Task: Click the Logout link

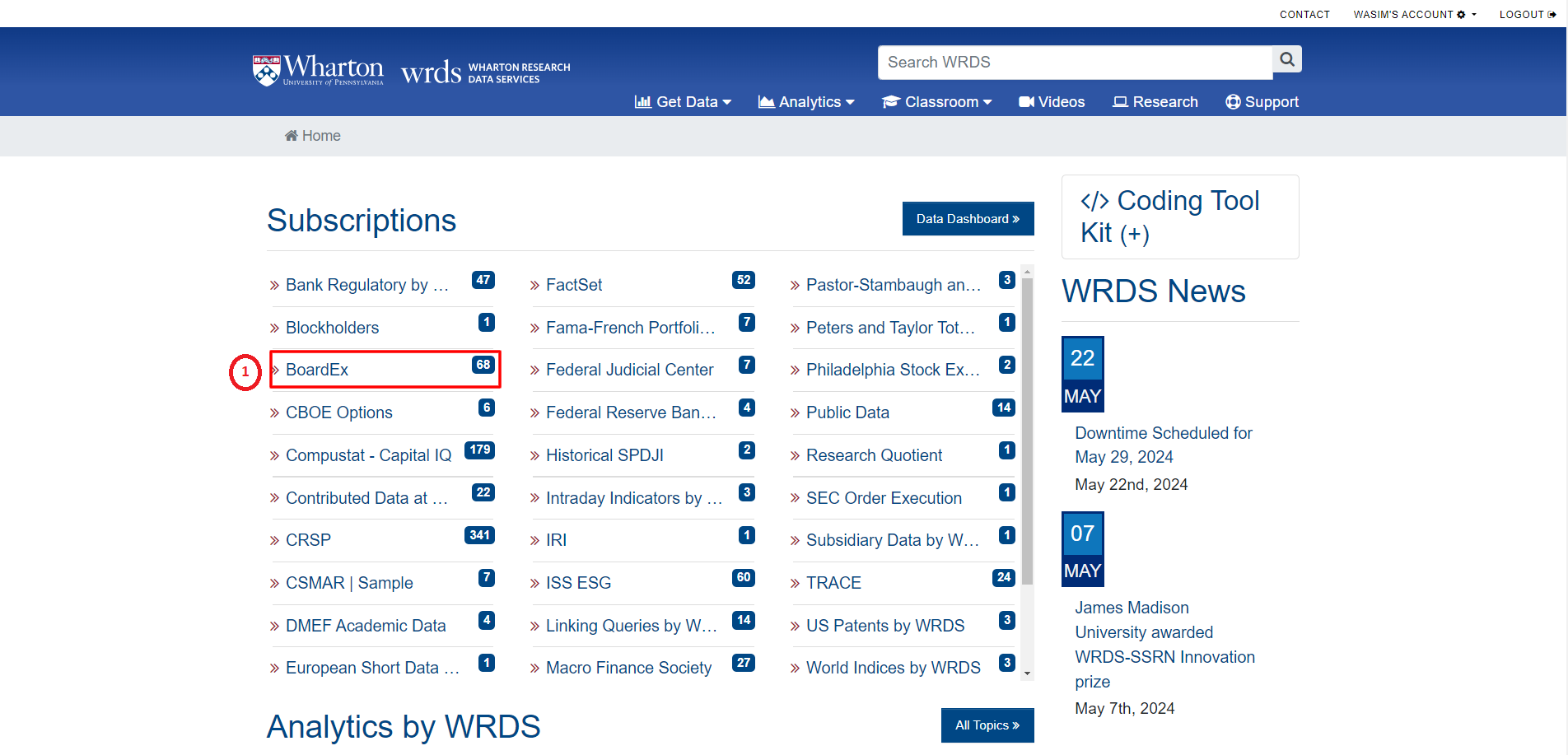Action: click(1528, 15)
